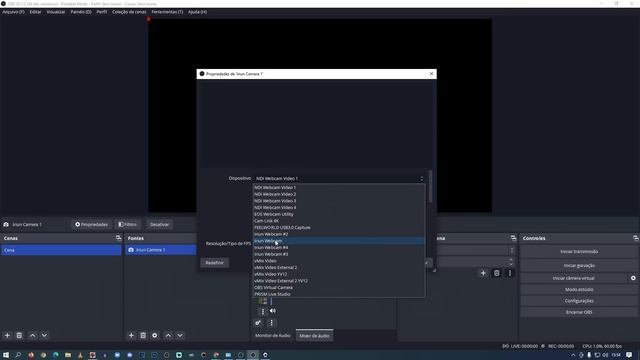Open the Editar menu
The image size is (640, 360).
(x=35, y=12)
